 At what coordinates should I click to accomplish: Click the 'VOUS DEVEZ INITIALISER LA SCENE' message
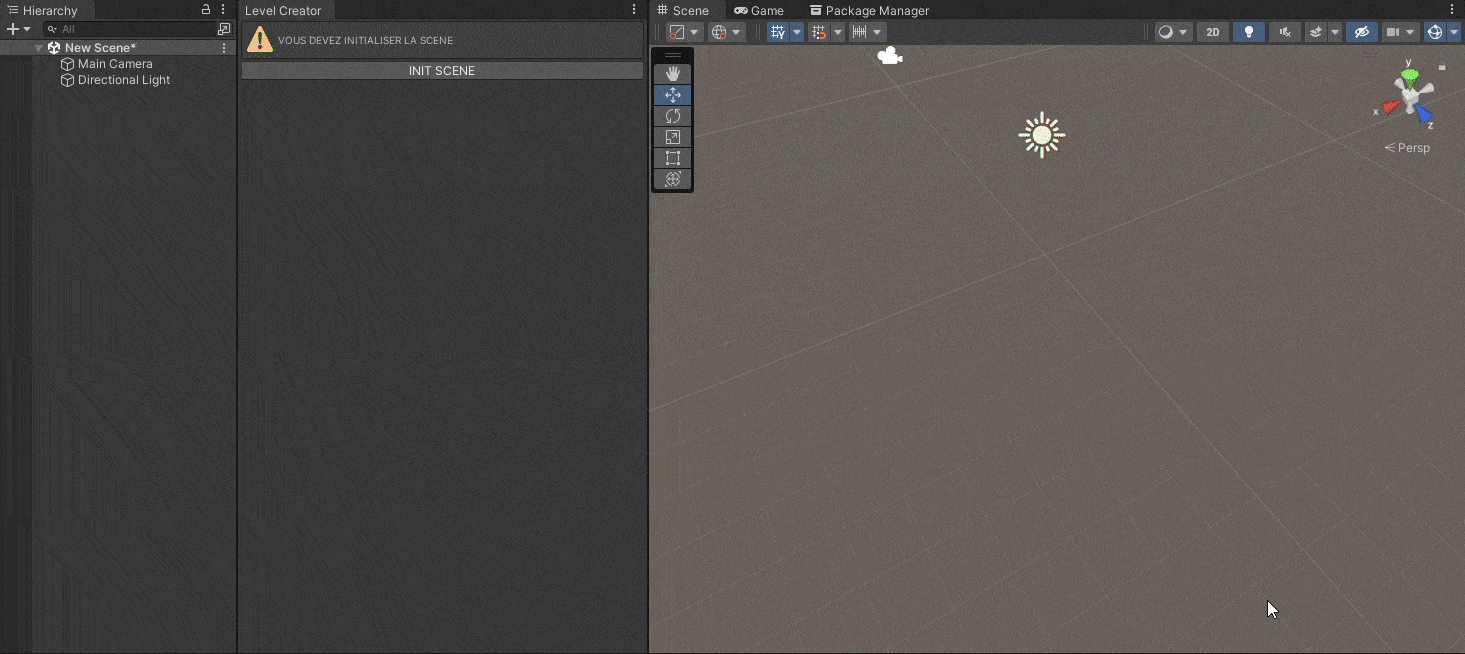pos(365,41)
